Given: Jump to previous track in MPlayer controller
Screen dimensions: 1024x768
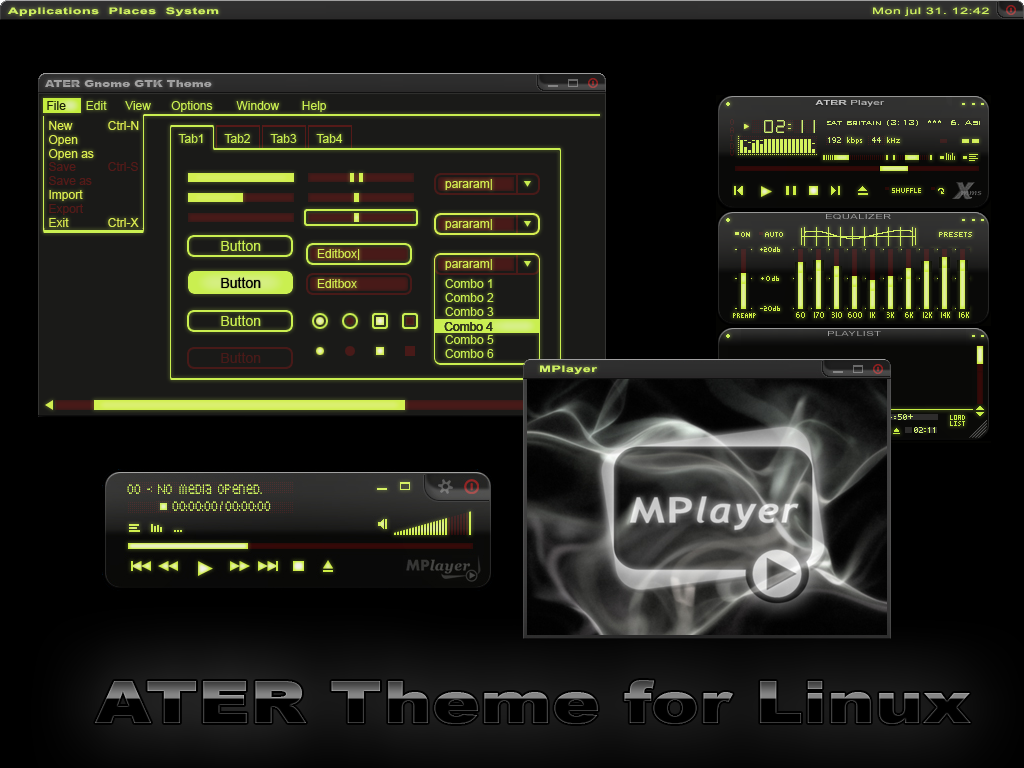Looking at the screenshot, I should point(140,566).
